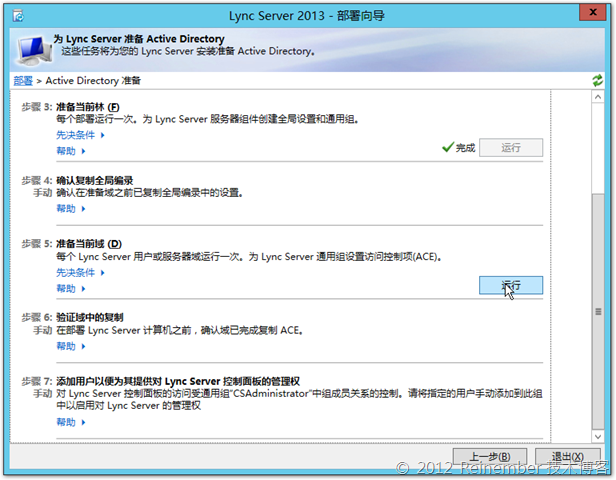This screenshot has height=480, width=616.
Task: Click the 完成 status text for step 3
Action: point(466,148)
